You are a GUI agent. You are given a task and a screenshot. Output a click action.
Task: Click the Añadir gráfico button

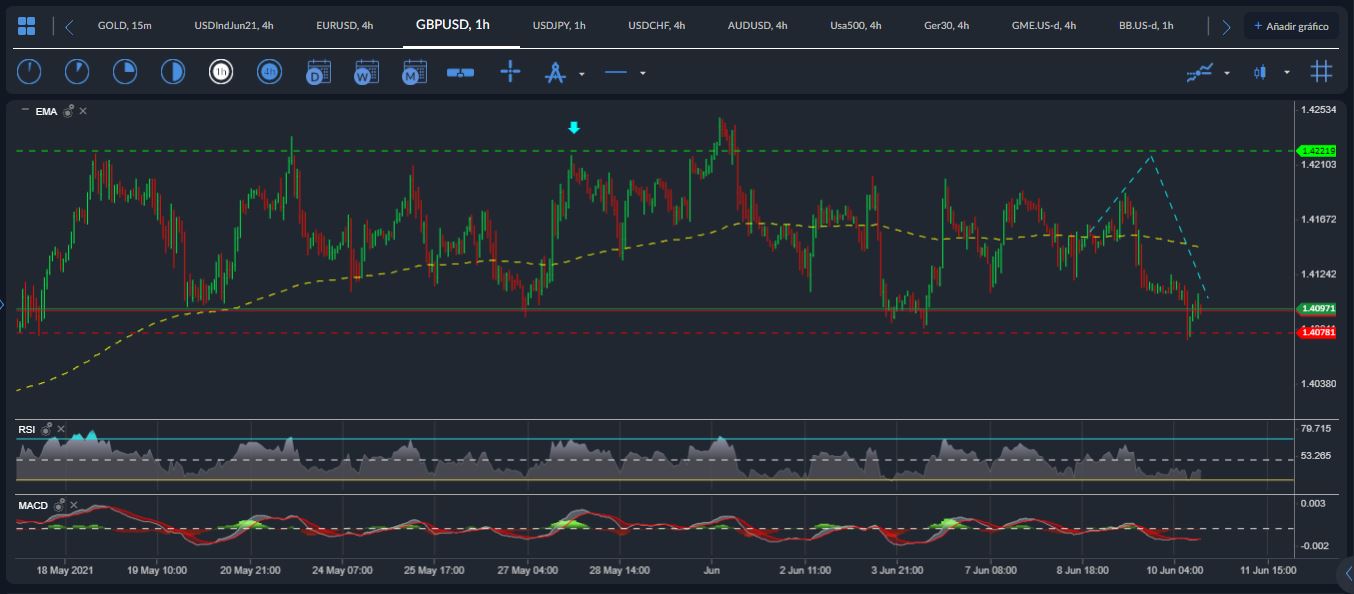point(1291,26)
